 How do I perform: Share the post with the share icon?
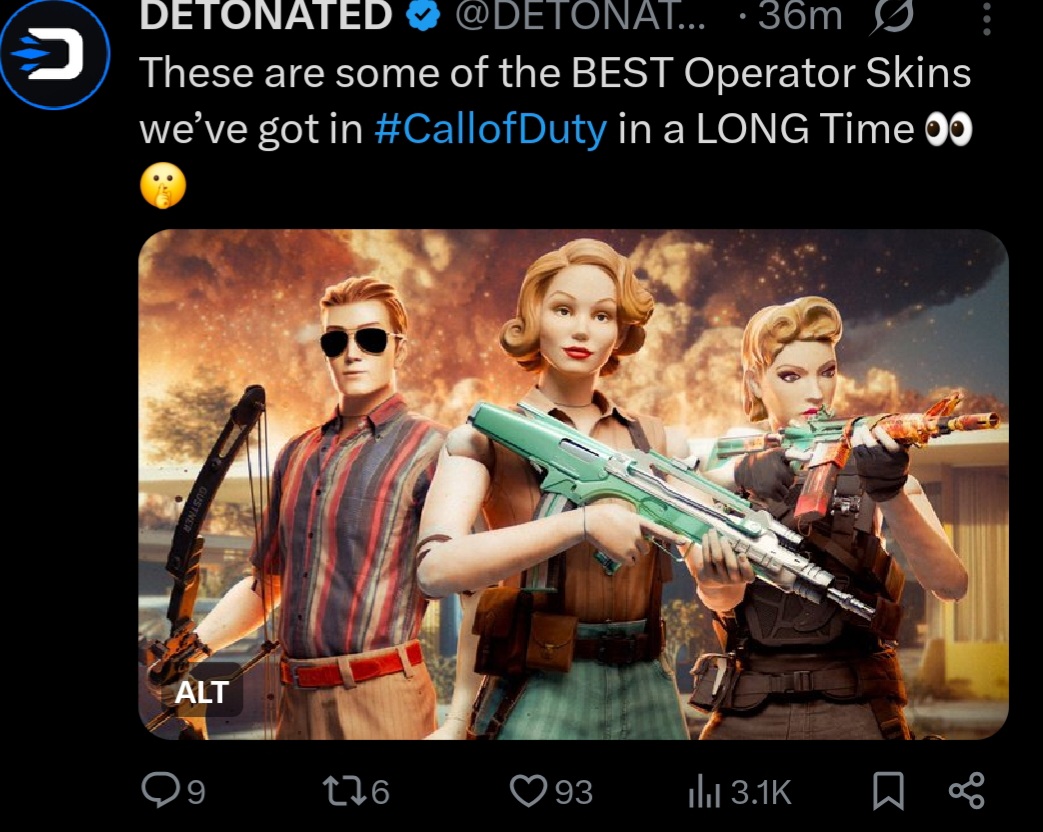click(967, 790)
